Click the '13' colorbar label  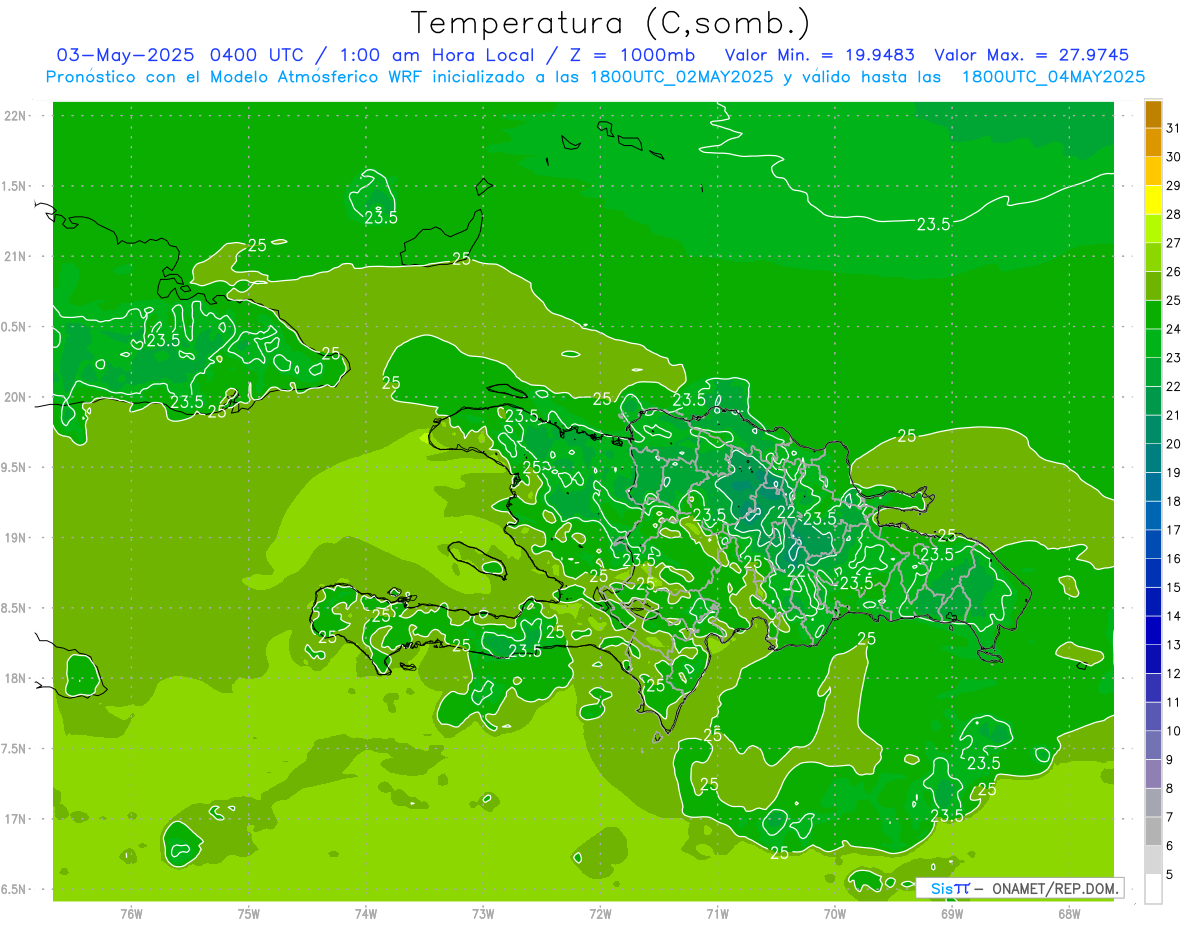(1173, 645)
